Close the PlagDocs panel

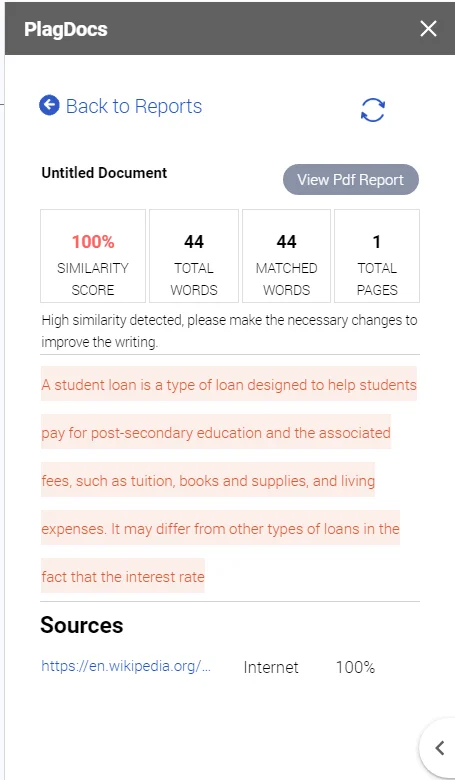428,29
